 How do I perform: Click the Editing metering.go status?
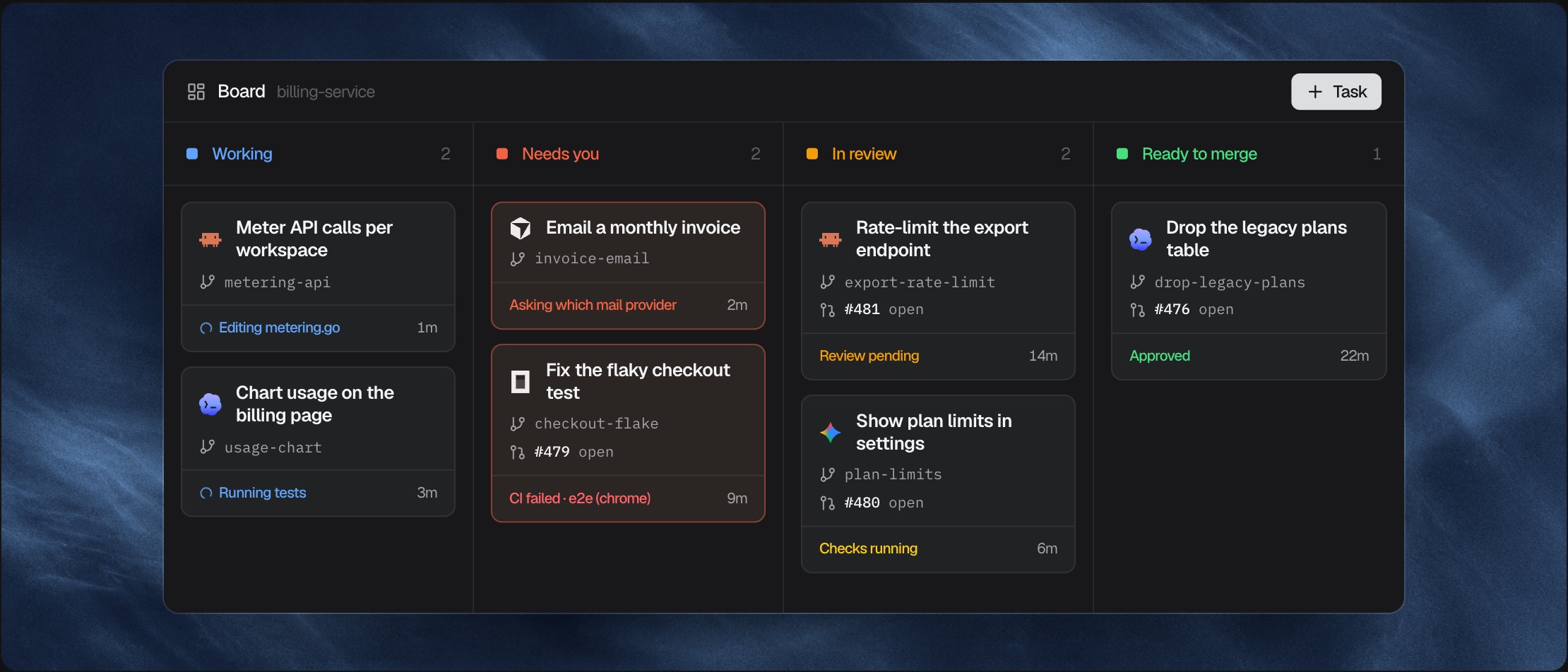(x=279, y=328)
